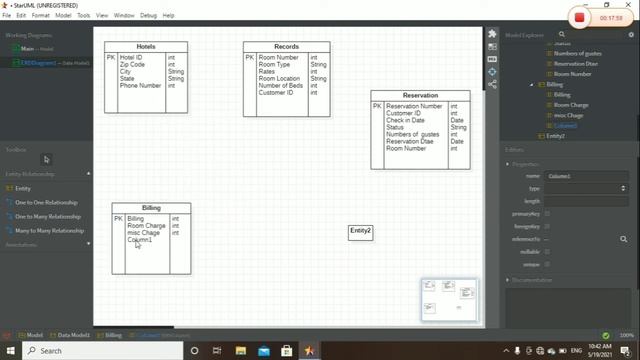Open the Edit menu

[x=21, y=16]
